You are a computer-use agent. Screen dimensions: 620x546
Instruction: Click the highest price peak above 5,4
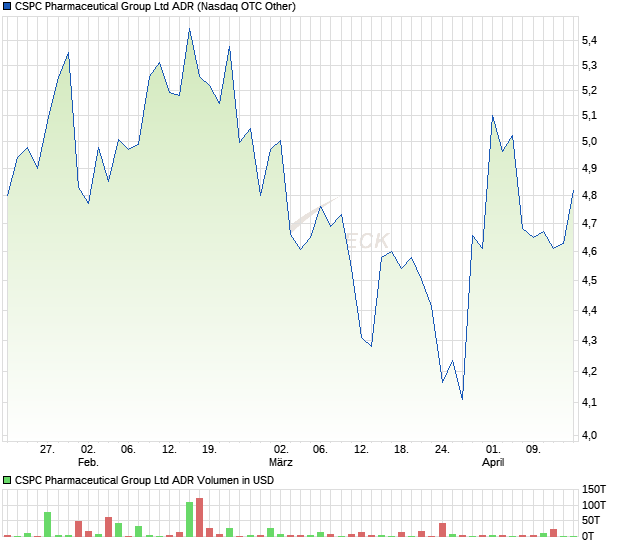click(x=189, y=29)
